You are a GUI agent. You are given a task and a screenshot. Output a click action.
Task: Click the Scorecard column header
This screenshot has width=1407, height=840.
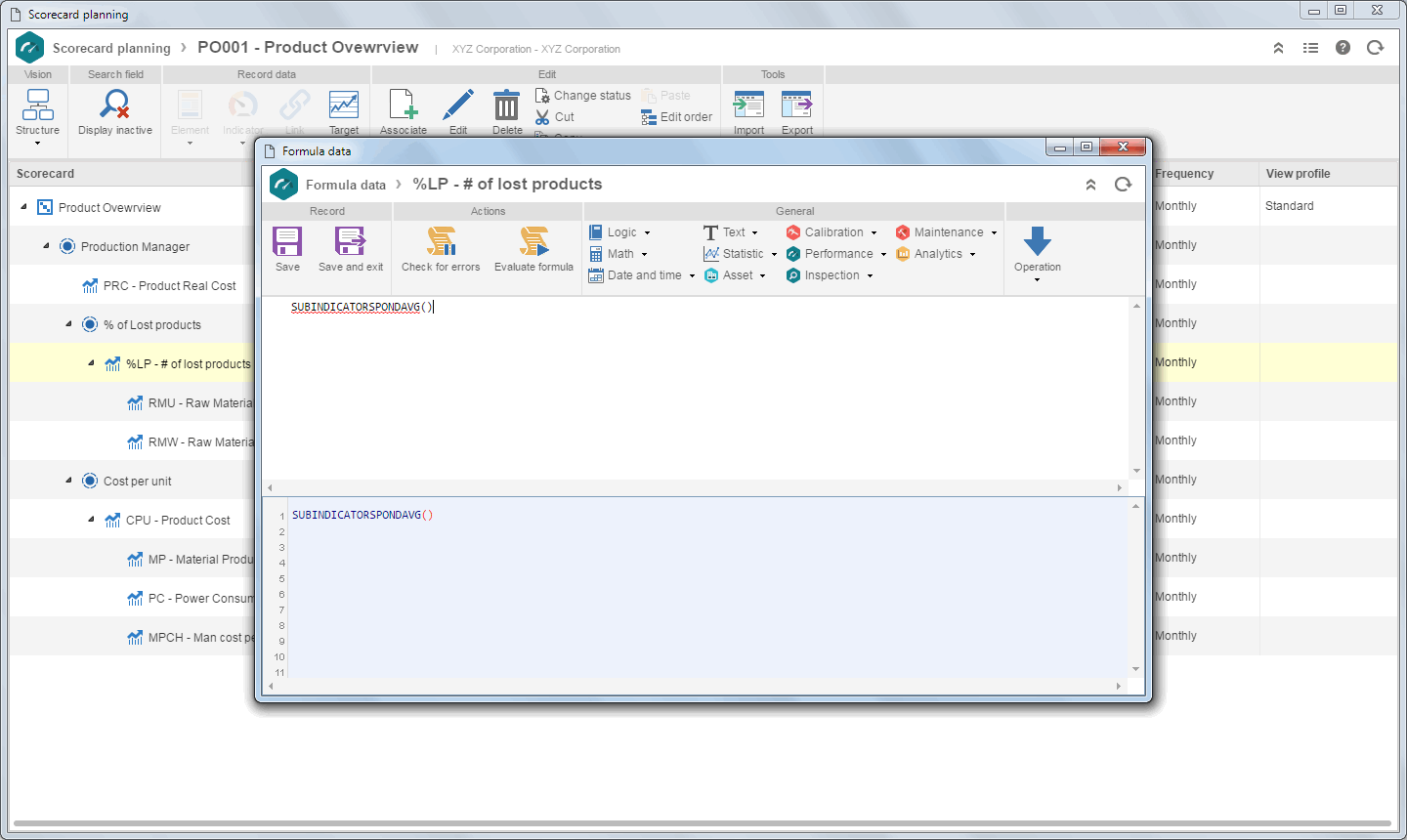point(132,174)
